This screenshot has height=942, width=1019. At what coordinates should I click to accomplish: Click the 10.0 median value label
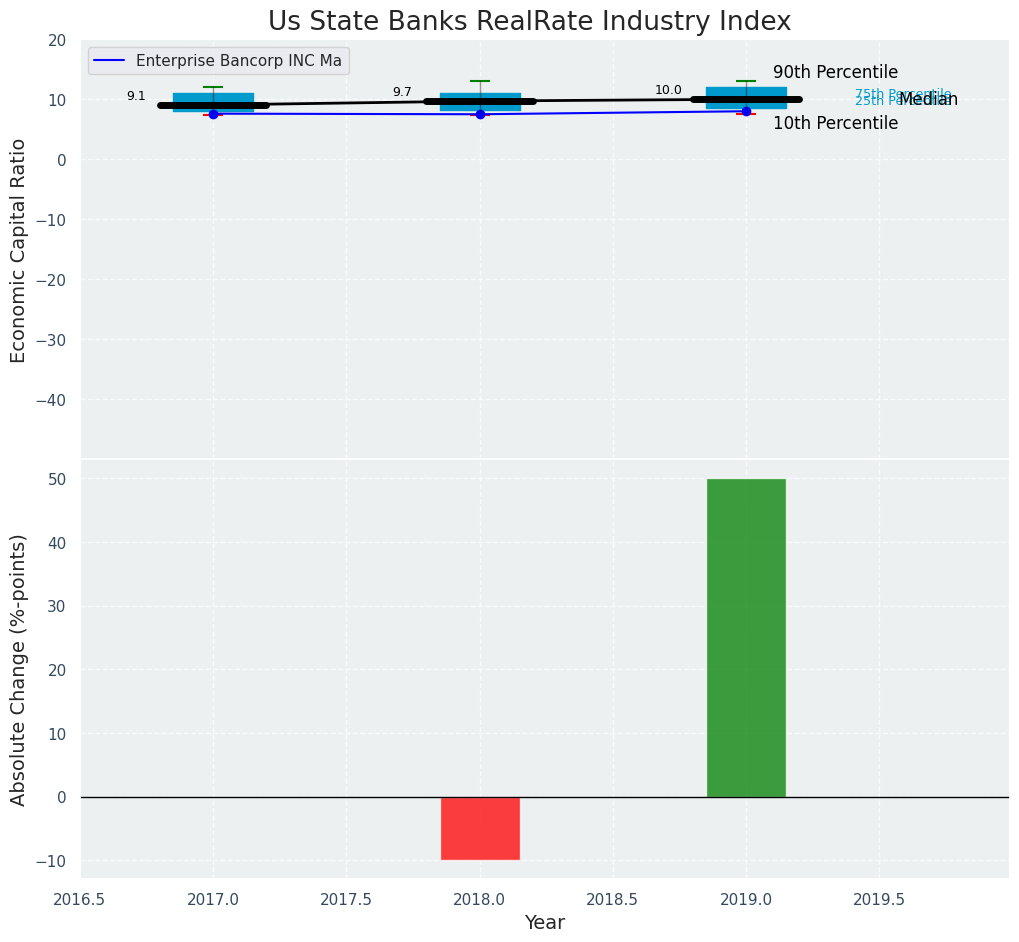tap(668, 90)
